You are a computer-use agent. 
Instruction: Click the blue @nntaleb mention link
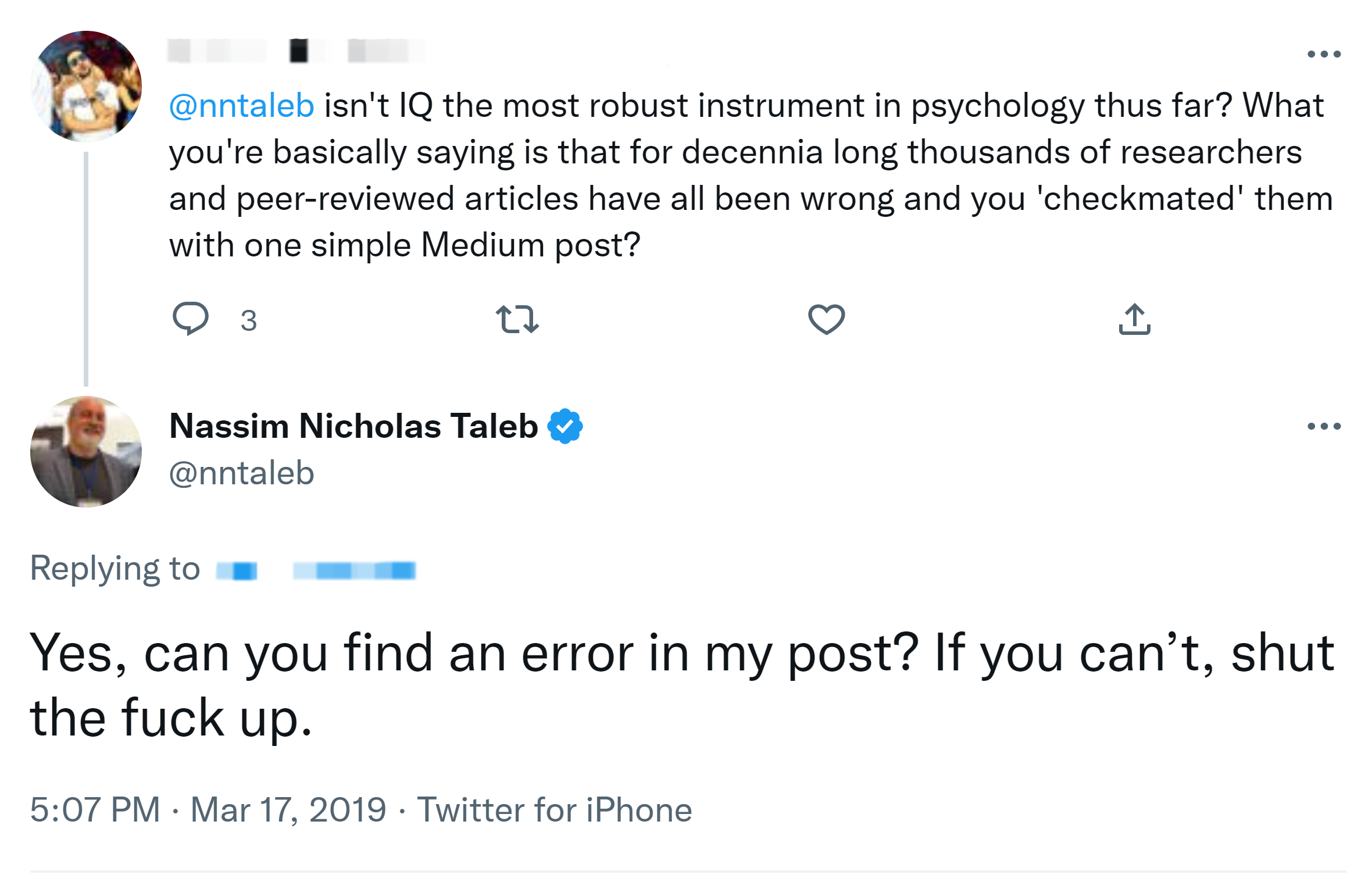click(241, 106)
